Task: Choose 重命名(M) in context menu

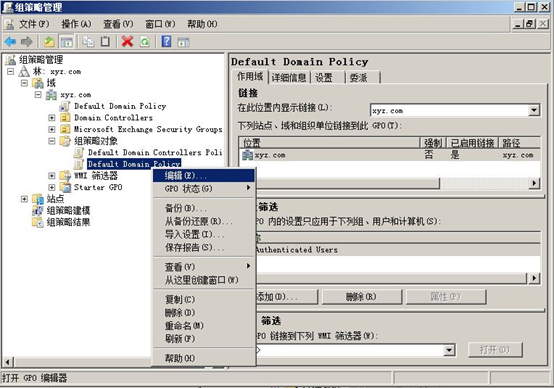Action: (204, 325)
